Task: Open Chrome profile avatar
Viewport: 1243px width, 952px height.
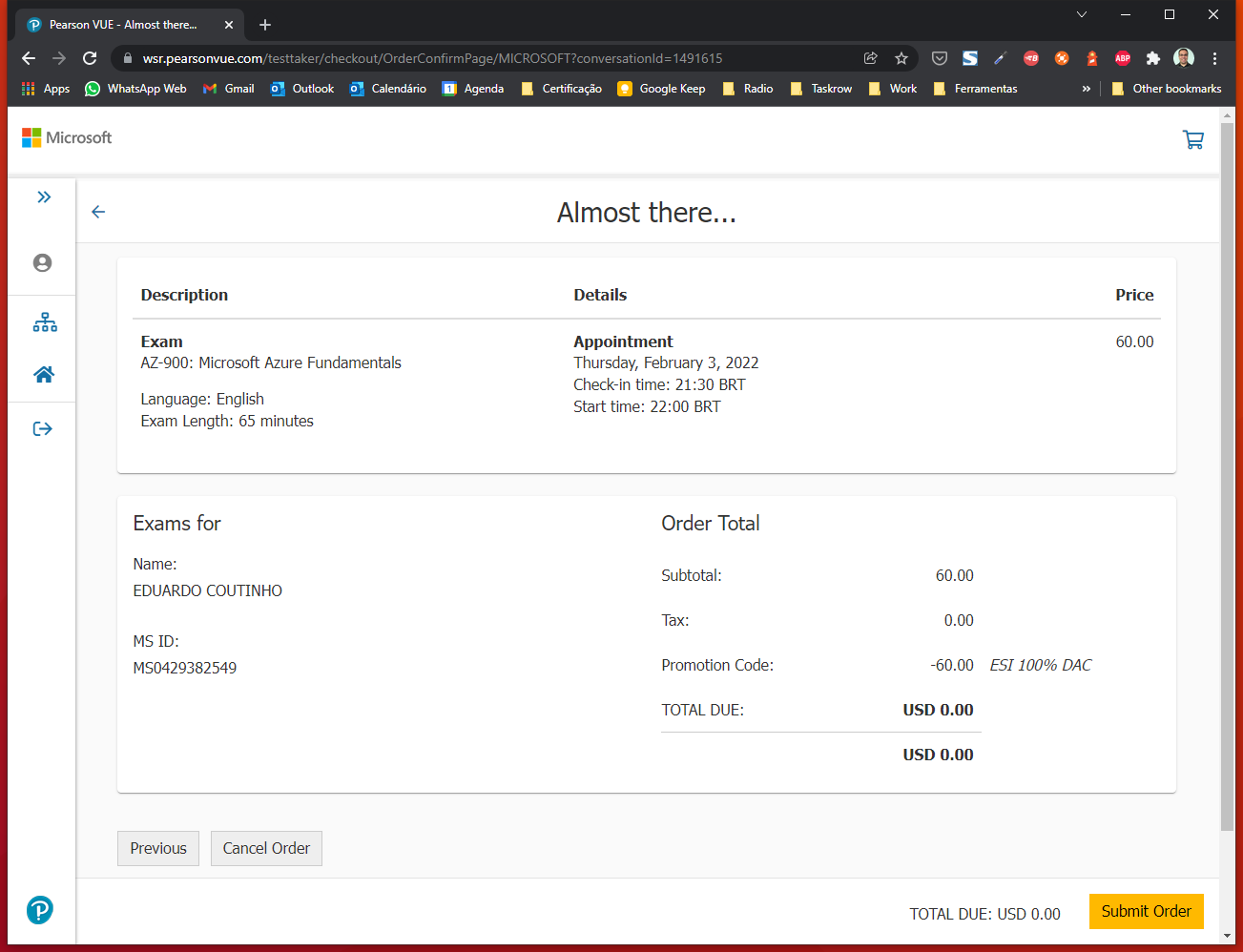Action: [x=1184, y=58]
